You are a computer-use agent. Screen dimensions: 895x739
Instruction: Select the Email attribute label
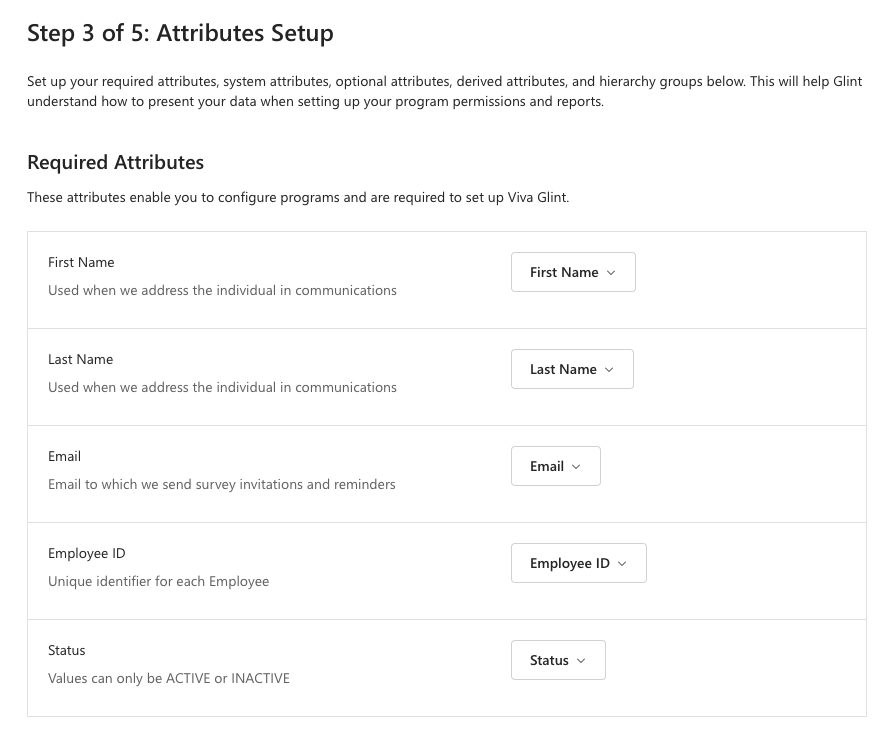64,455
